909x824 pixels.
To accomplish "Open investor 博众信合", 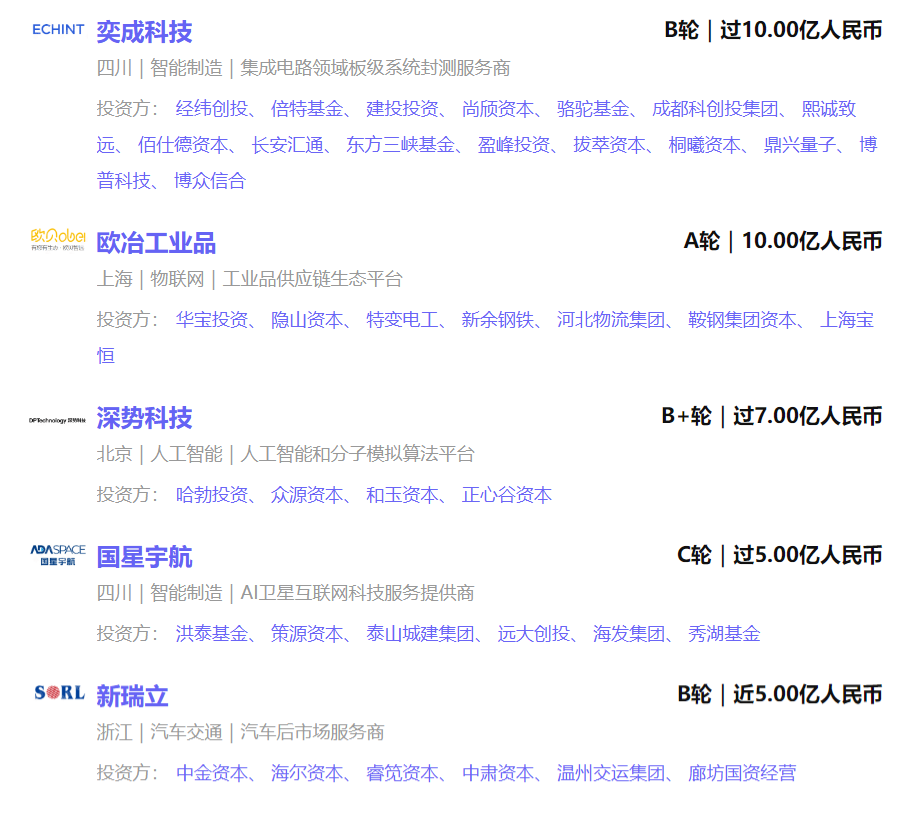I will [x=210, y=181].
